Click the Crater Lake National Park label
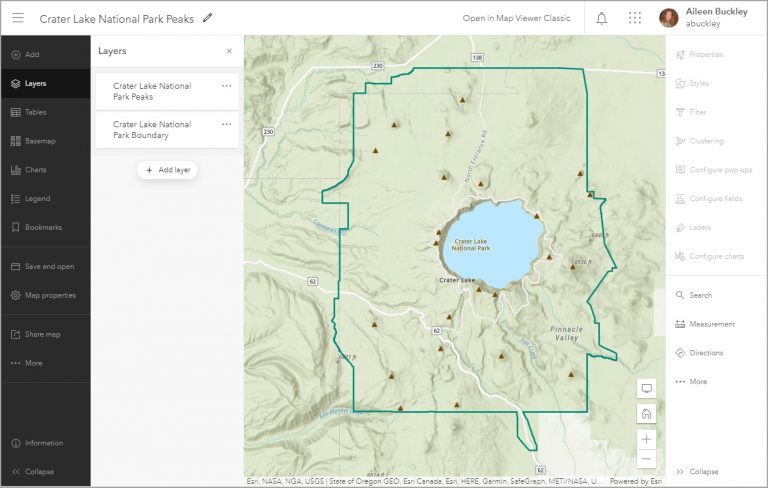768x488 pixels. click(x=471, y=245)
